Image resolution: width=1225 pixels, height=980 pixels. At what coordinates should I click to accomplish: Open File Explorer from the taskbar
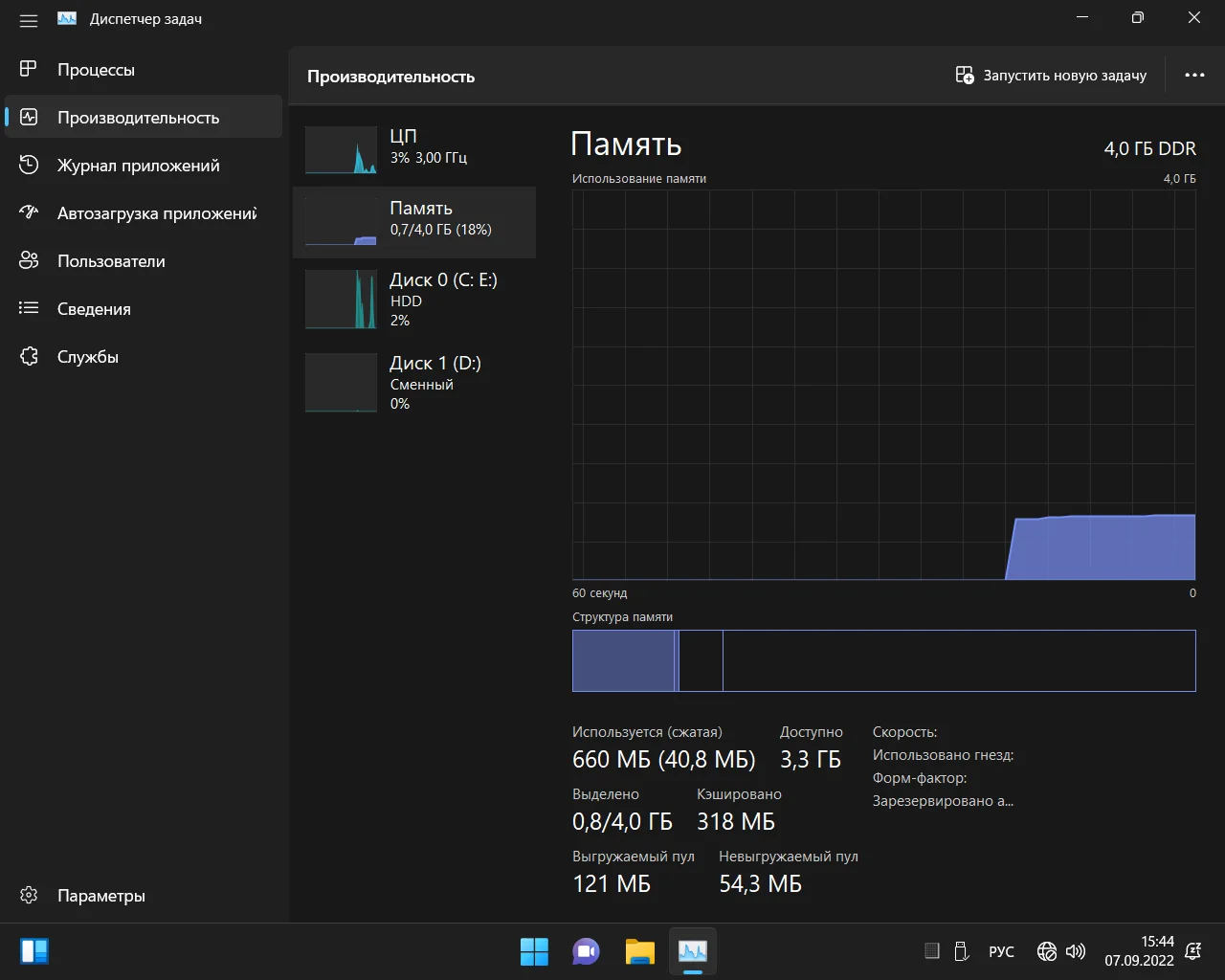[639, 951]
